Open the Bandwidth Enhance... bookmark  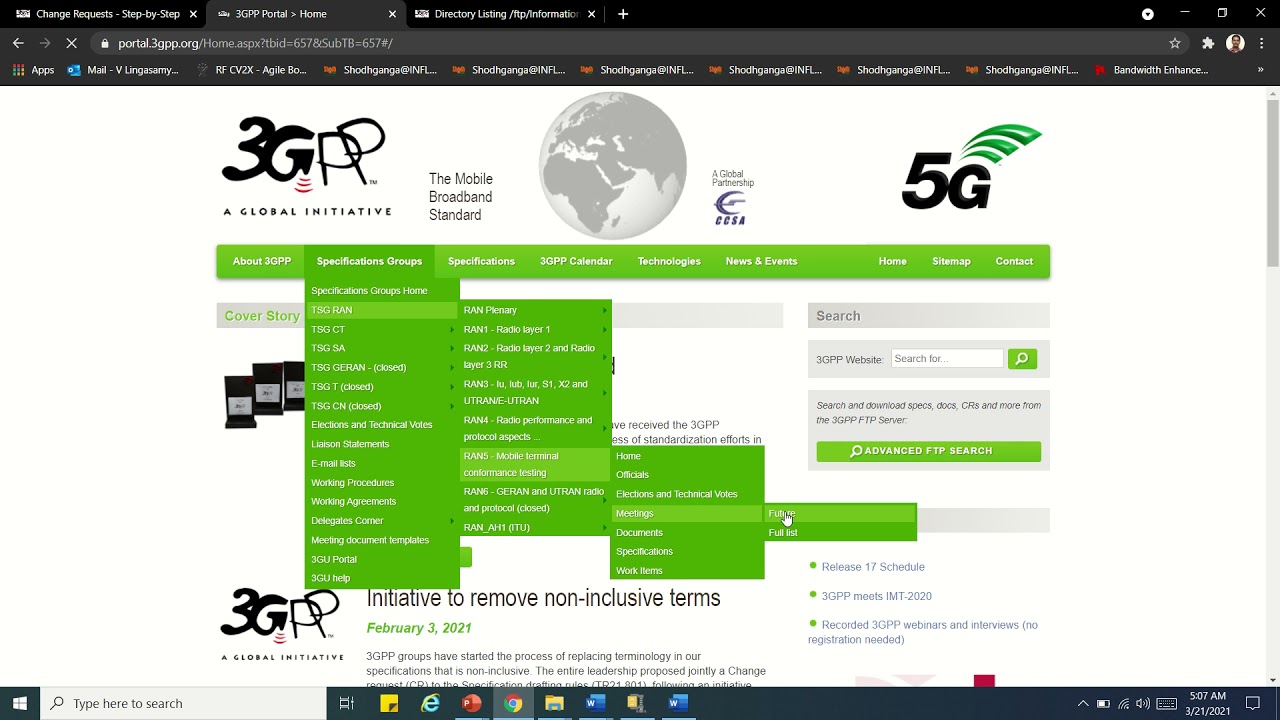point(1151,70)
